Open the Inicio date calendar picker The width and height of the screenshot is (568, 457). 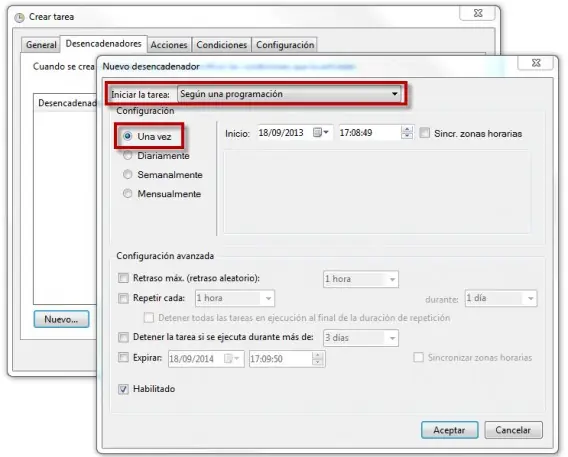[321, 133]
